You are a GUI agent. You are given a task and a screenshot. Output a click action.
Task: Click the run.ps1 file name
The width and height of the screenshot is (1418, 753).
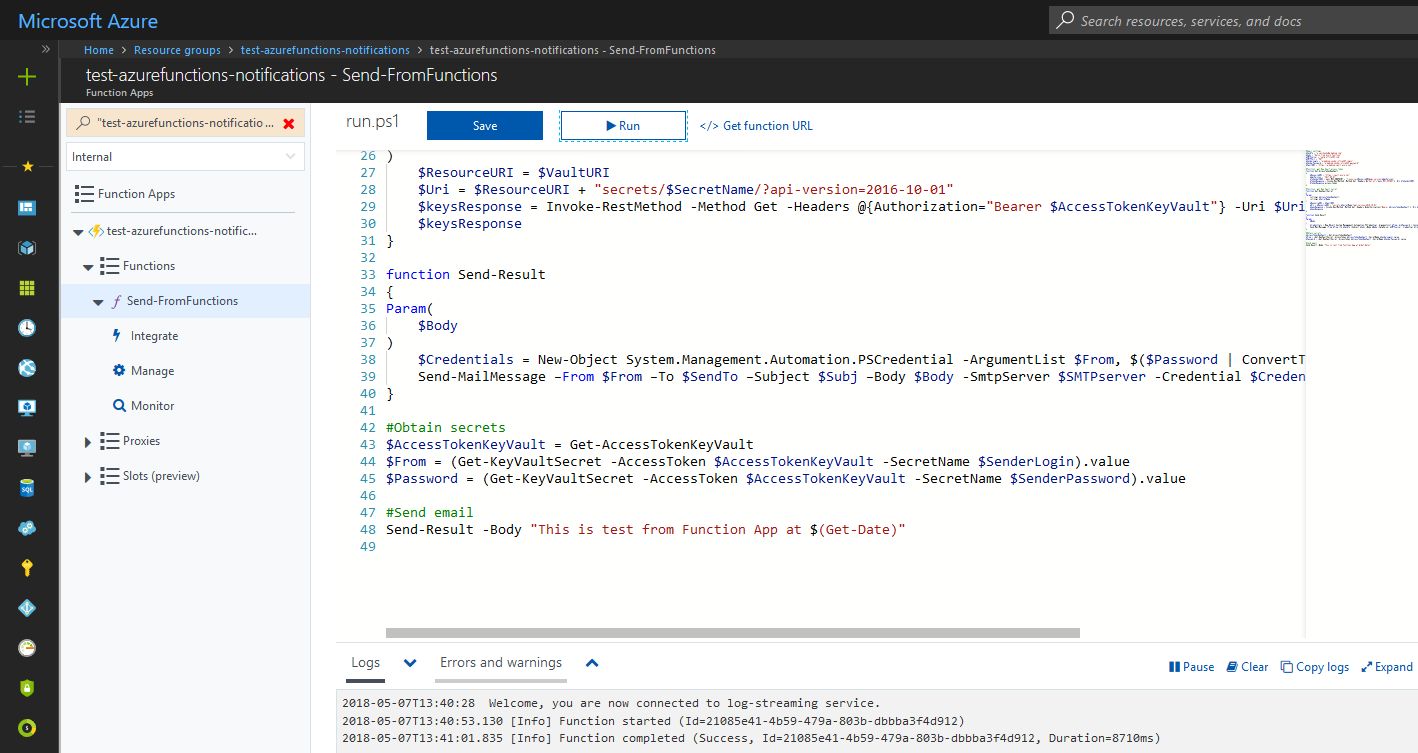tap(372, 122)
